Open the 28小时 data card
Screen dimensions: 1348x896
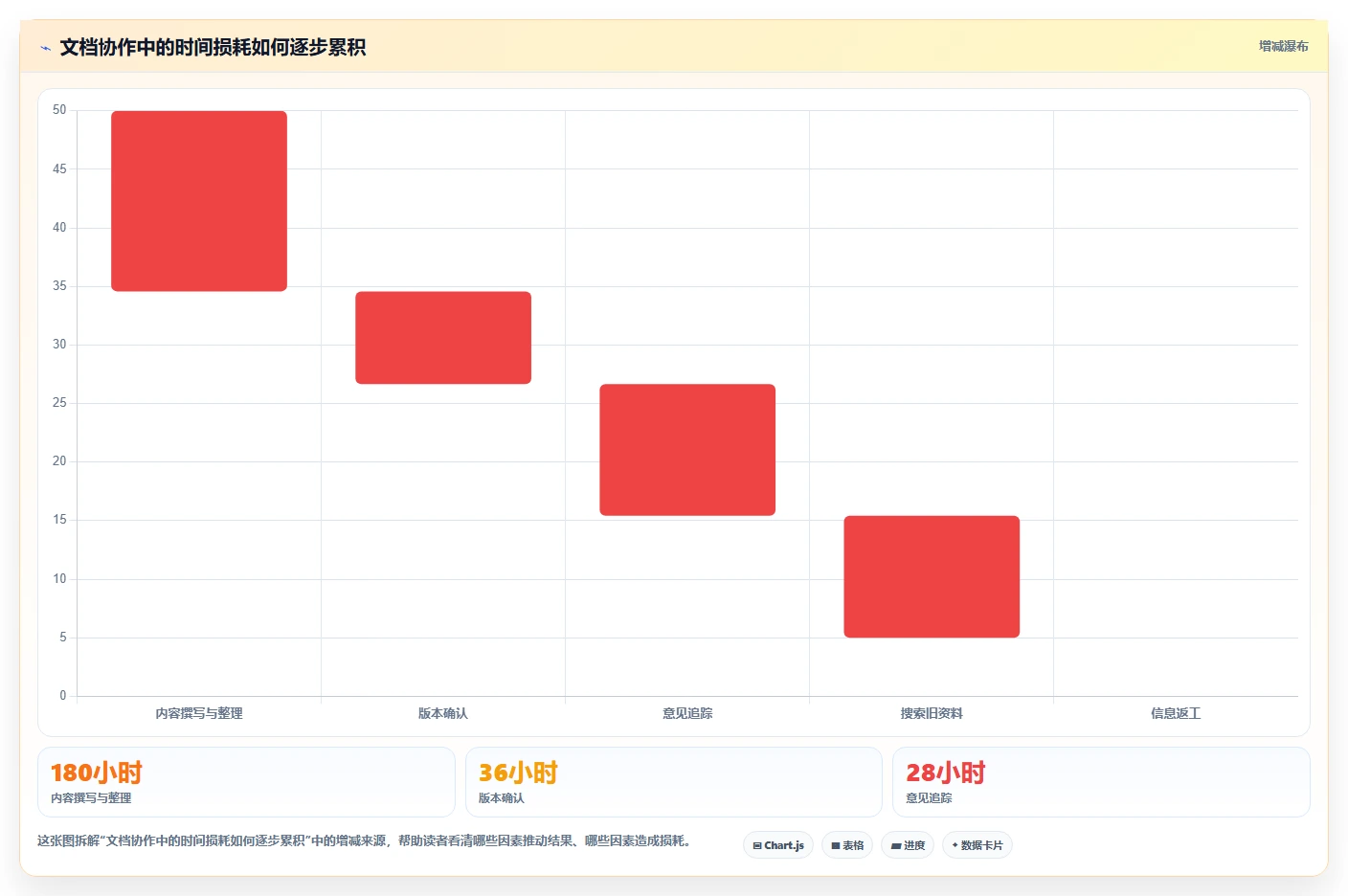pyautogui.click(x=1101, y=782)
